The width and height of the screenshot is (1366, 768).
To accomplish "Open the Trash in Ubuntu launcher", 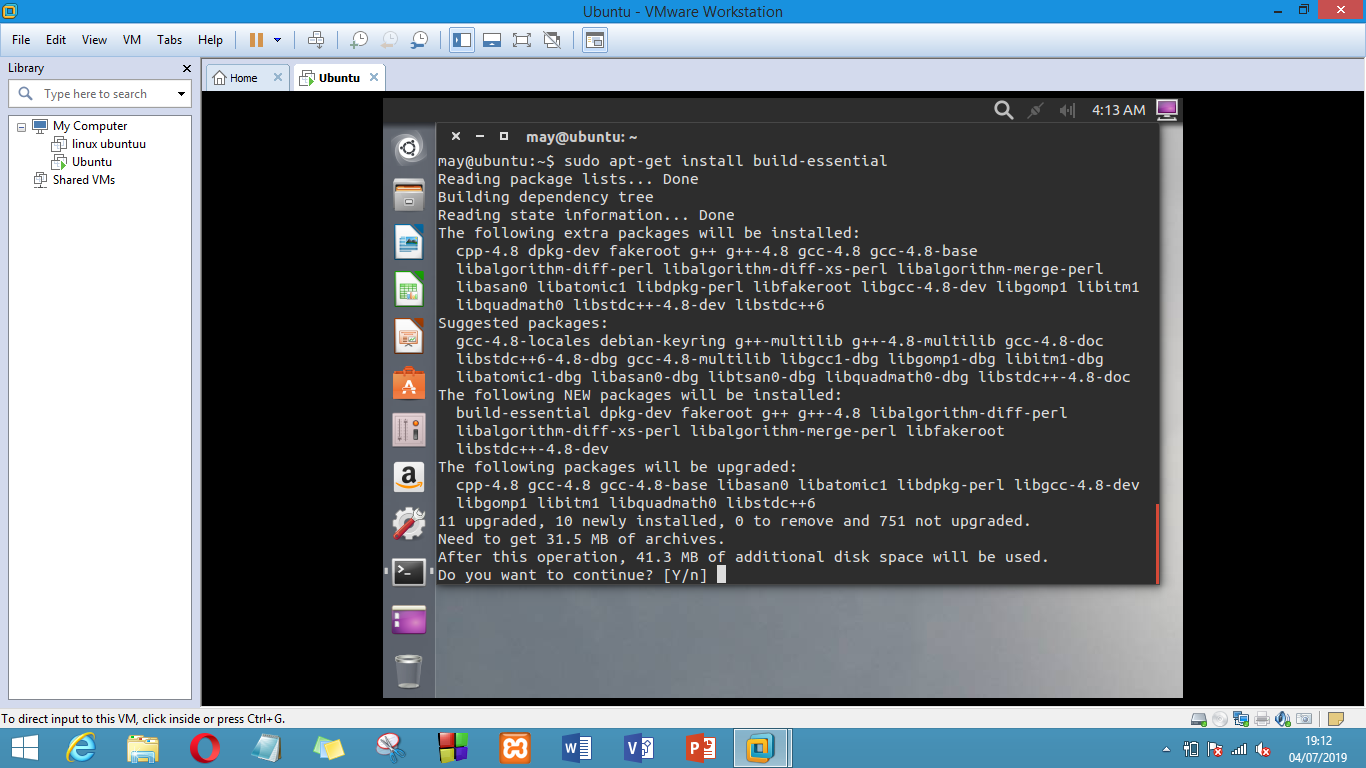I will [408, 670].
